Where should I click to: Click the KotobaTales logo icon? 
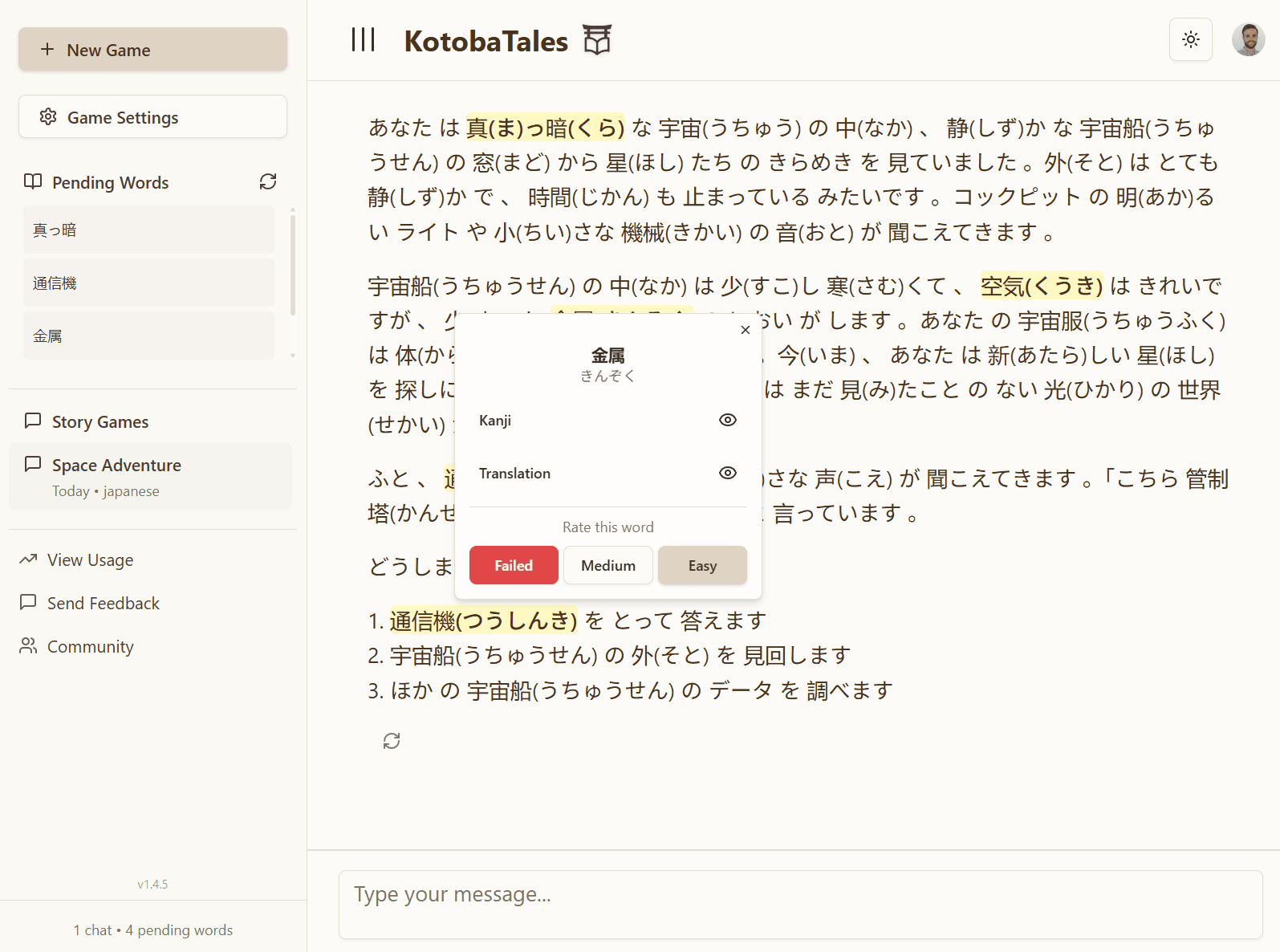(x=597, y=39)
